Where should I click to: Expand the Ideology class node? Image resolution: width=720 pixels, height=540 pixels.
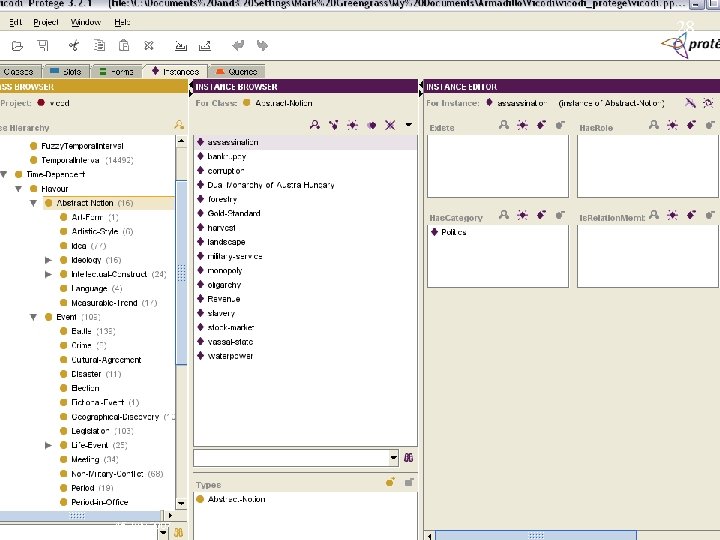coord(48,260)
